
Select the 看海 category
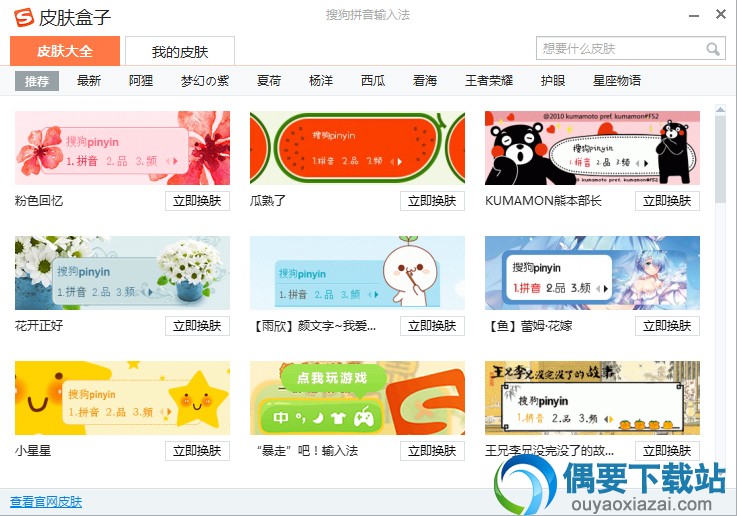[x=425, y=81]
